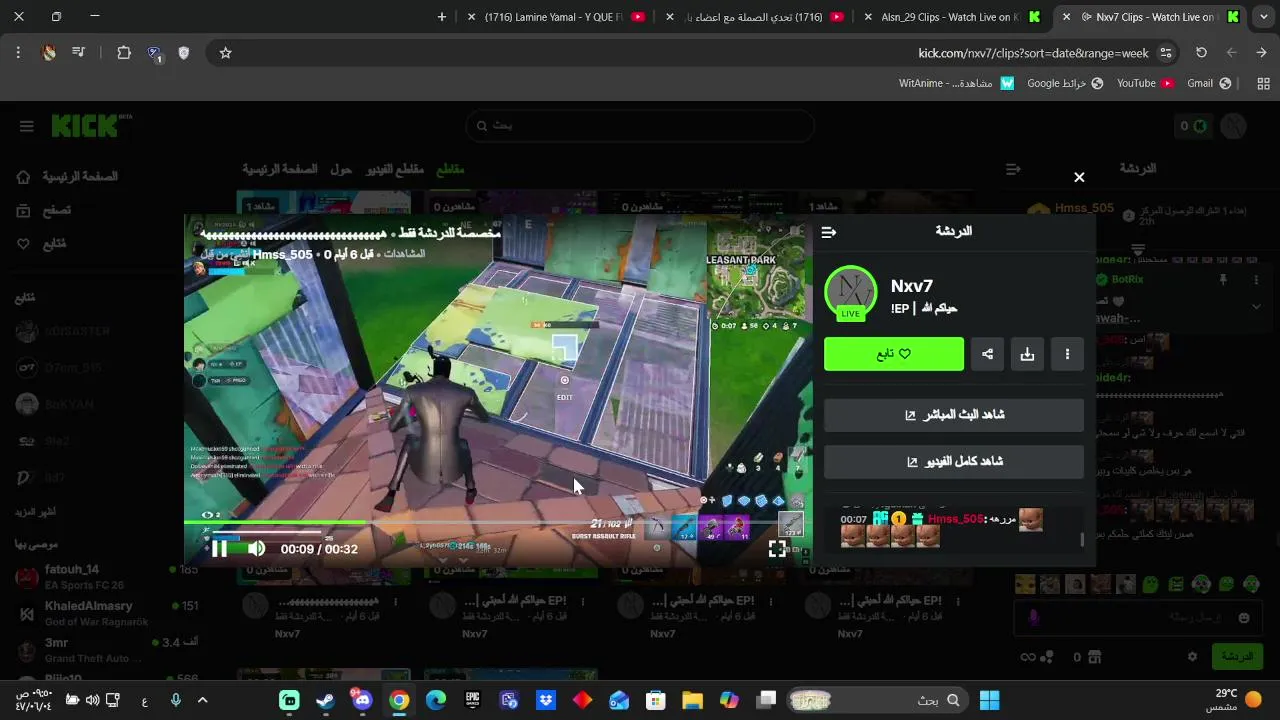Open the Chrome media control icon
Screen dimensions: 1280x720
78,53
